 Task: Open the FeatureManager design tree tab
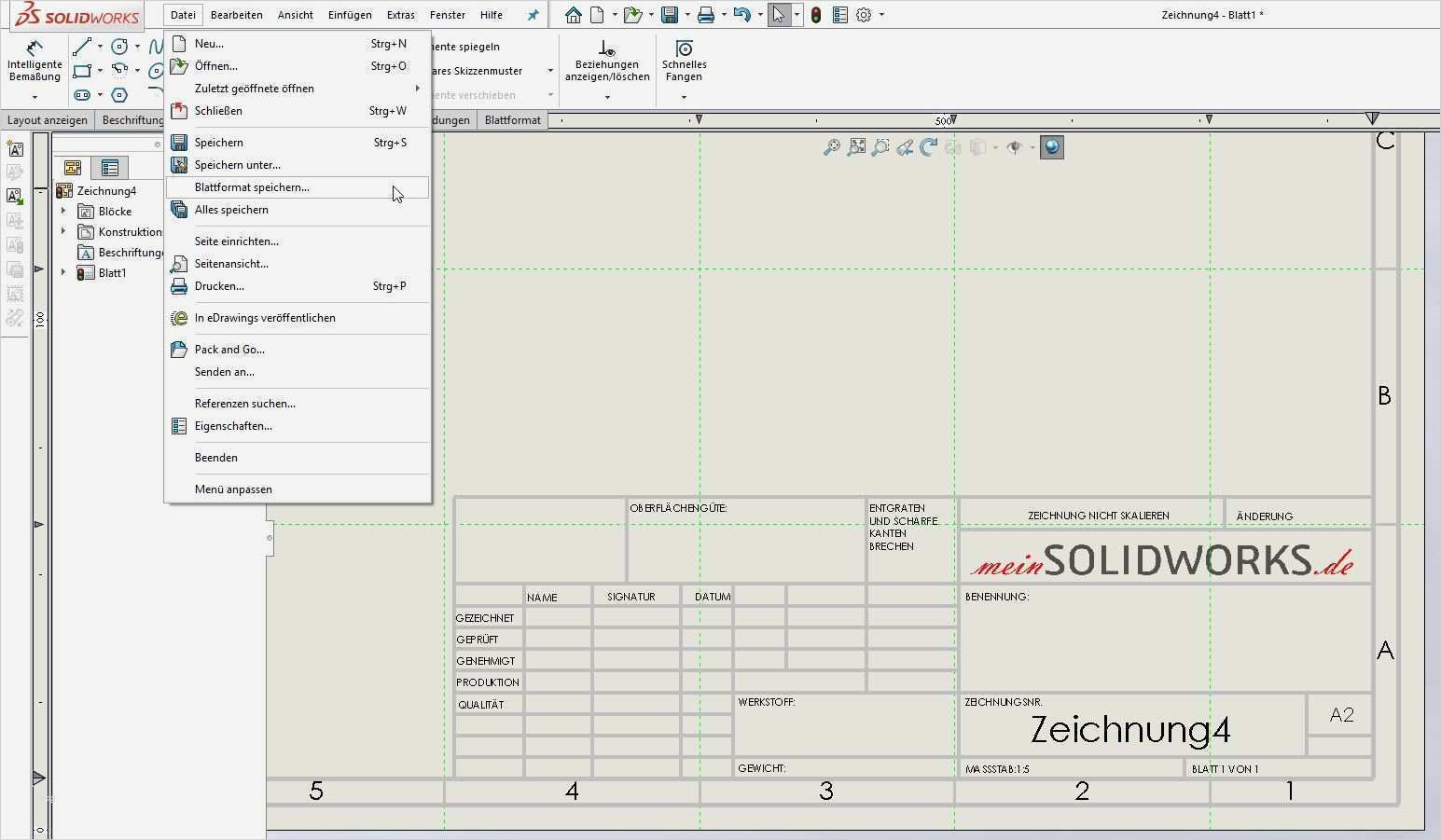click(73, 168)
